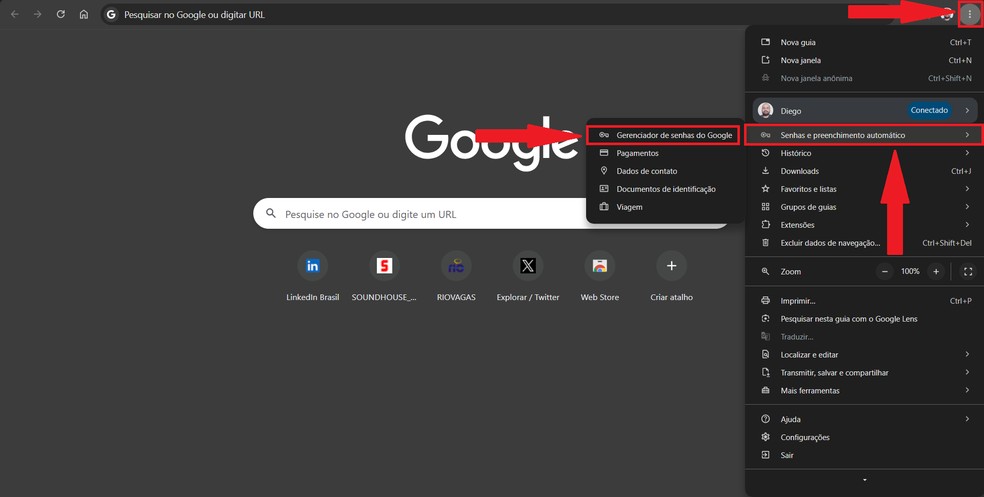Select Excluir dados de navegação
This screenshot has width=984, height=497.
865,243
